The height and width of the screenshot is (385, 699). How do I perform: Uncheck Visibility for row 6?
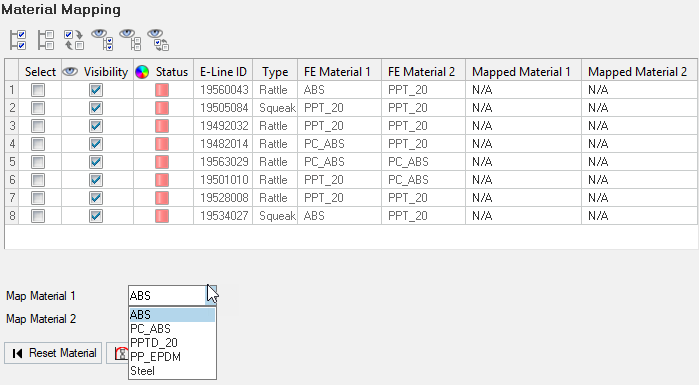point(96,180)
